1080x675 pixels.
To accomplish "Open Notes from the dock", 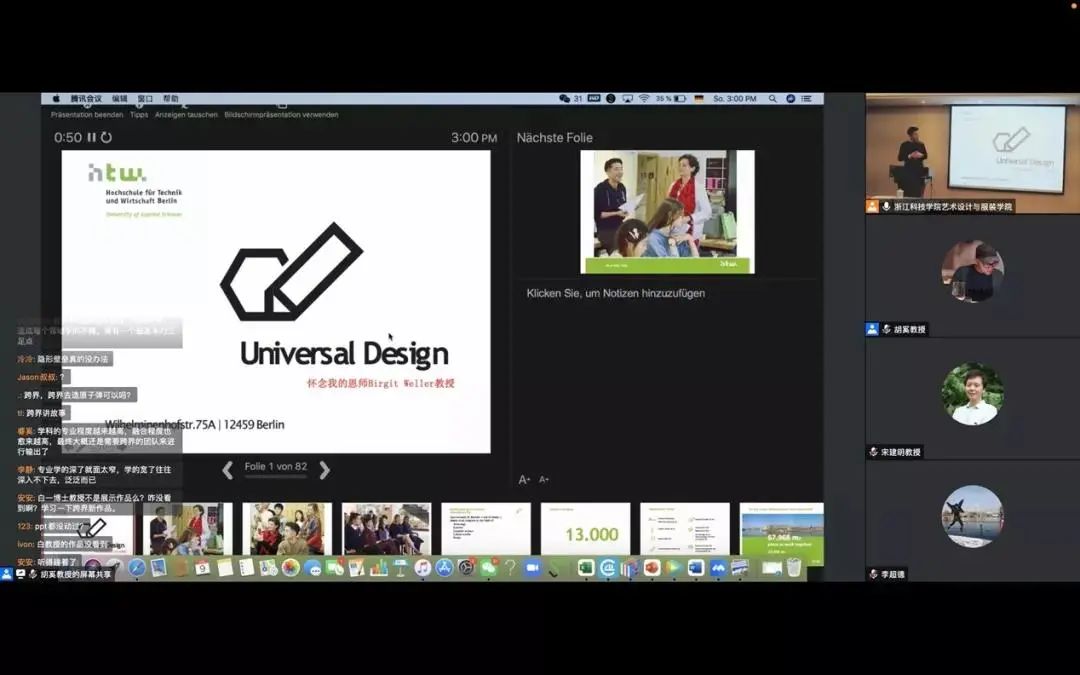I will (225, 568).
